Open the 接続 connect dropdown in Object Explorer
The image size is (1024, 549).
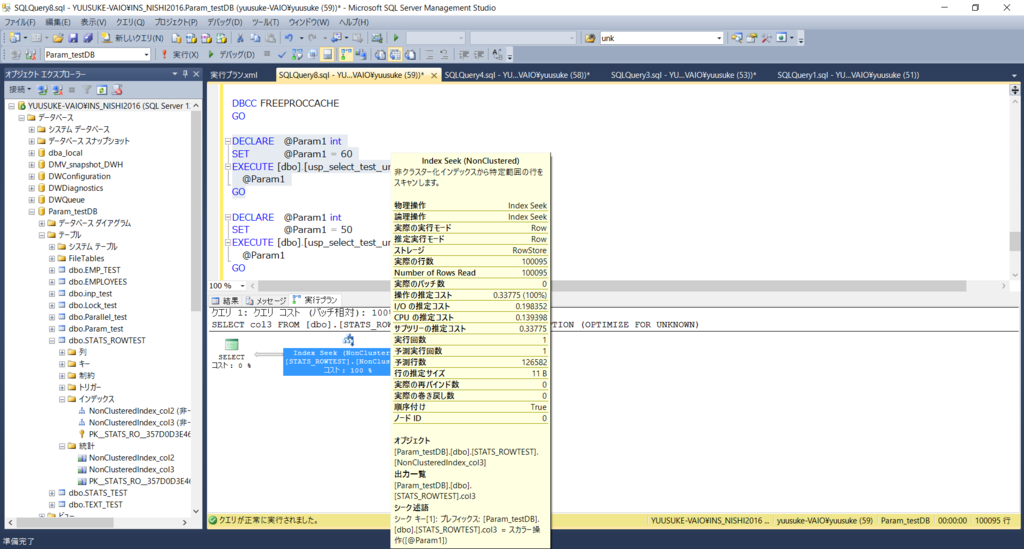click(20, 89)
